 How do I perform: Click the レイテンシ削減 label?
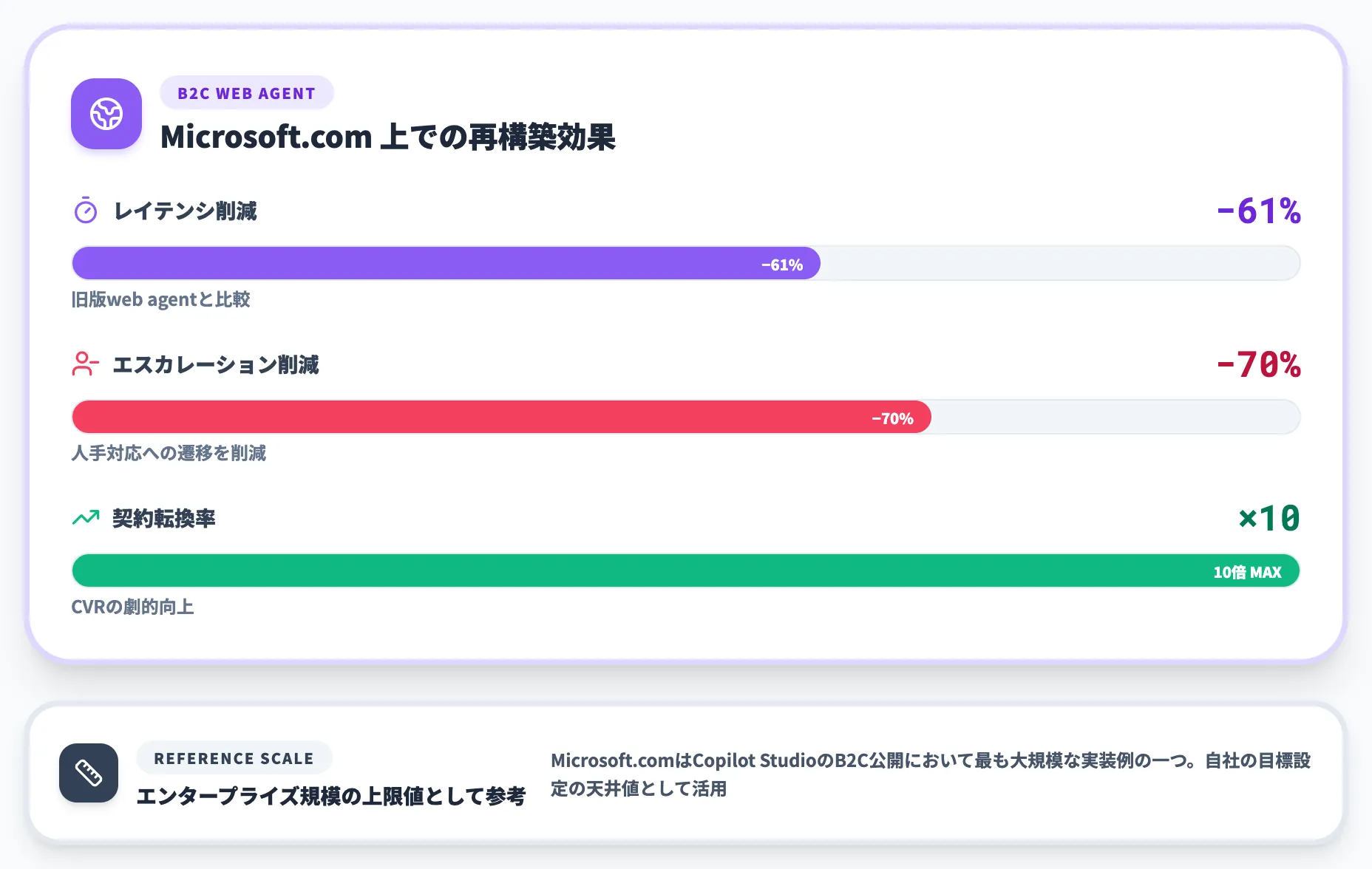(186, 211)
